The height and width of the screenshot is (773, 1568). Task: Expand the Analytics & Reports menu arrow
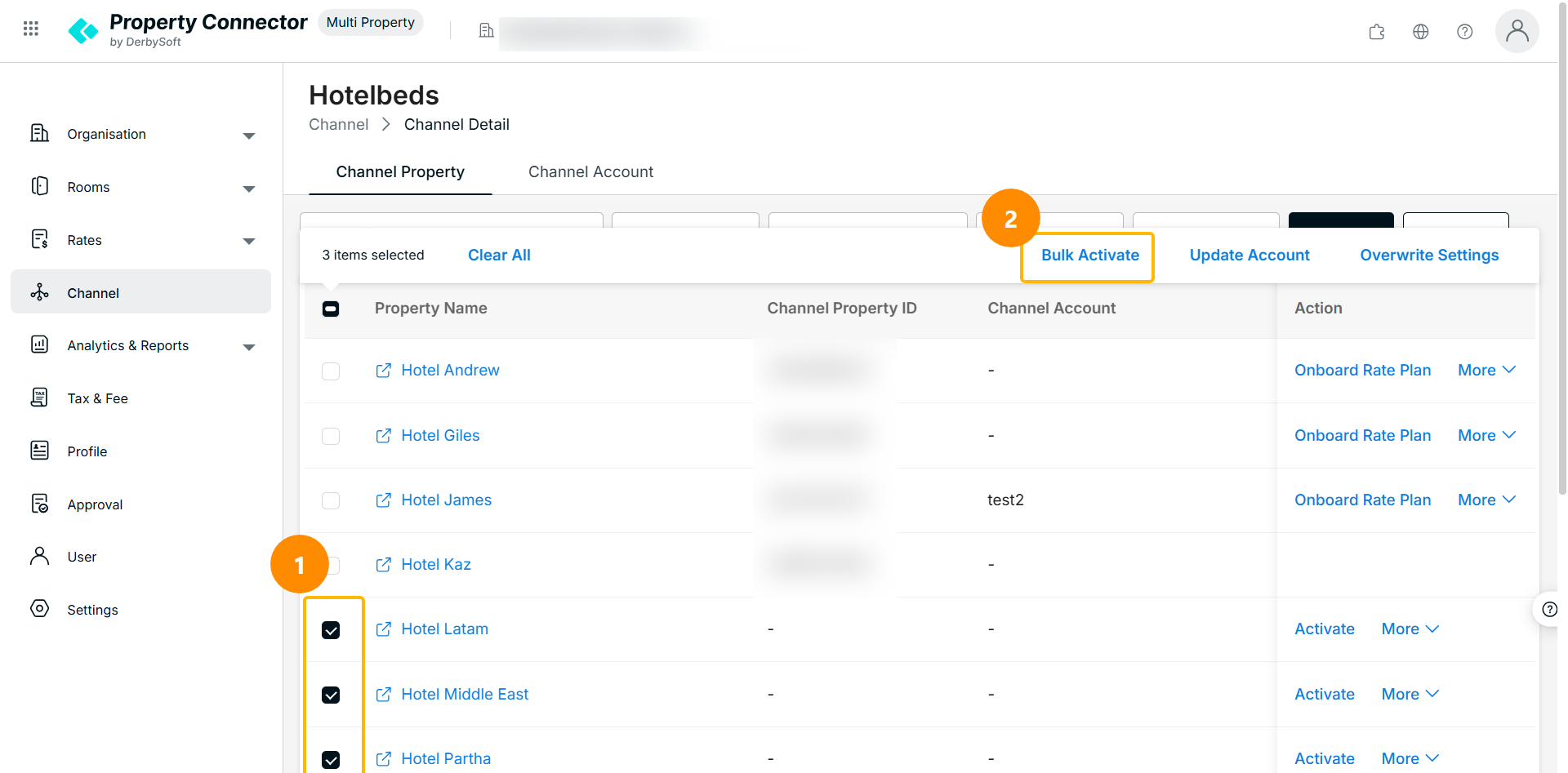(x=249, y=347)
